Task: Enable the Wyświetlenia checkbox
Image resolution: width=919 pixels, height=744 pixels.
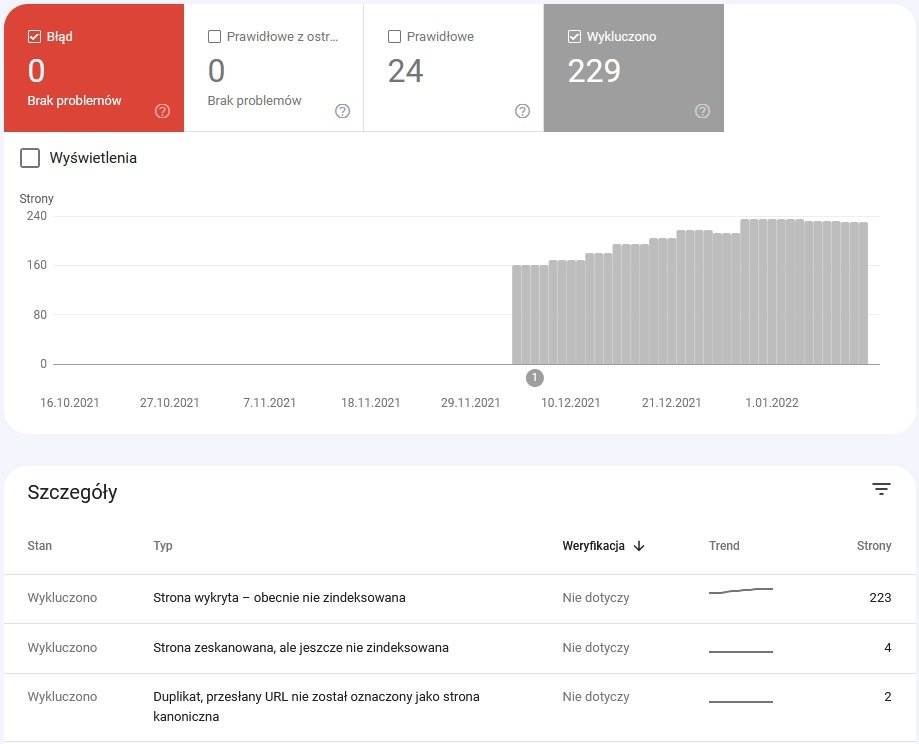Action: tap(30, 158)
